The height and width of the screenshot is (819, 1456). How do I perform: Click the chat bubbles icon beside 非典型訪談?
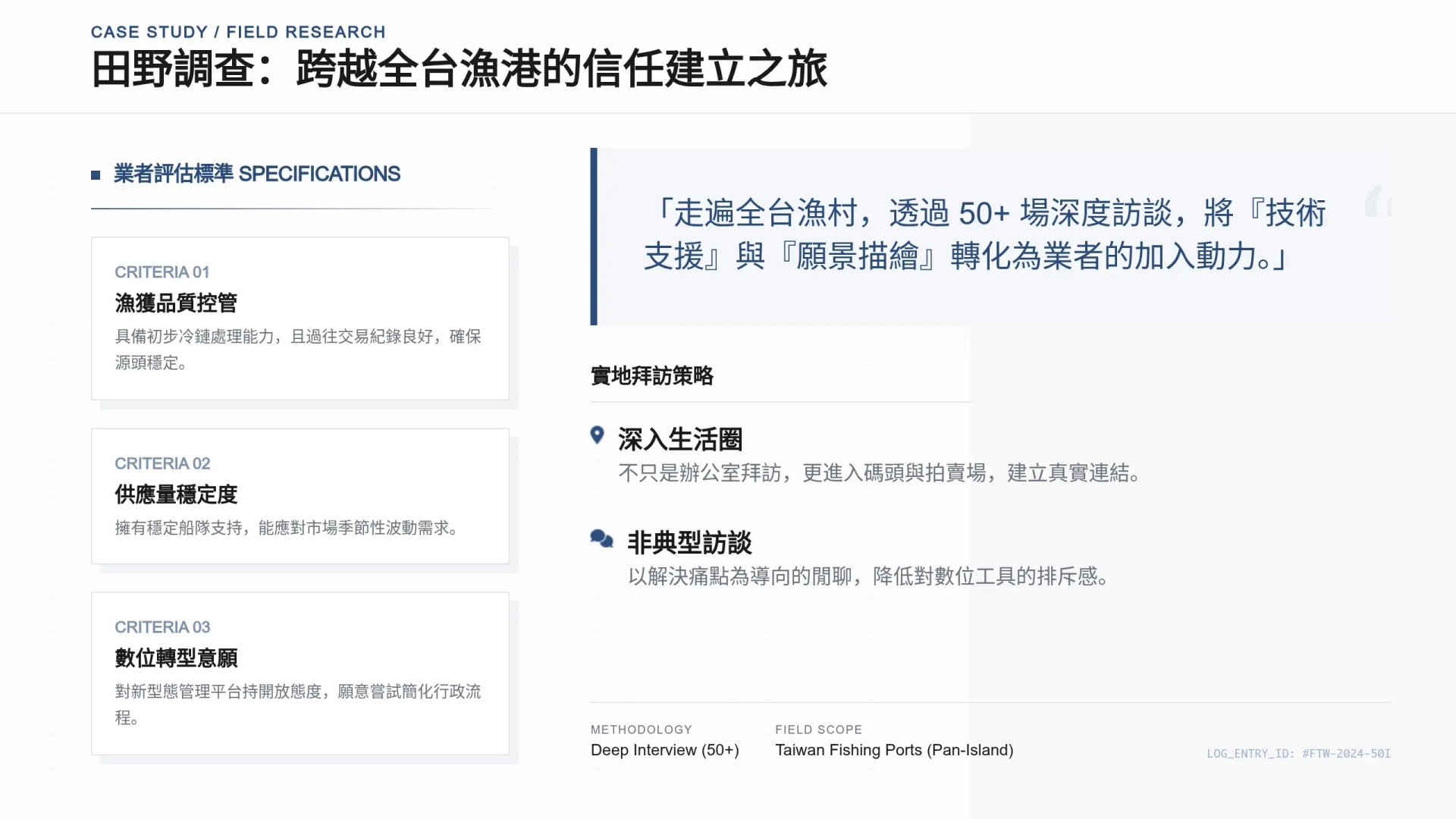[601, 538]
